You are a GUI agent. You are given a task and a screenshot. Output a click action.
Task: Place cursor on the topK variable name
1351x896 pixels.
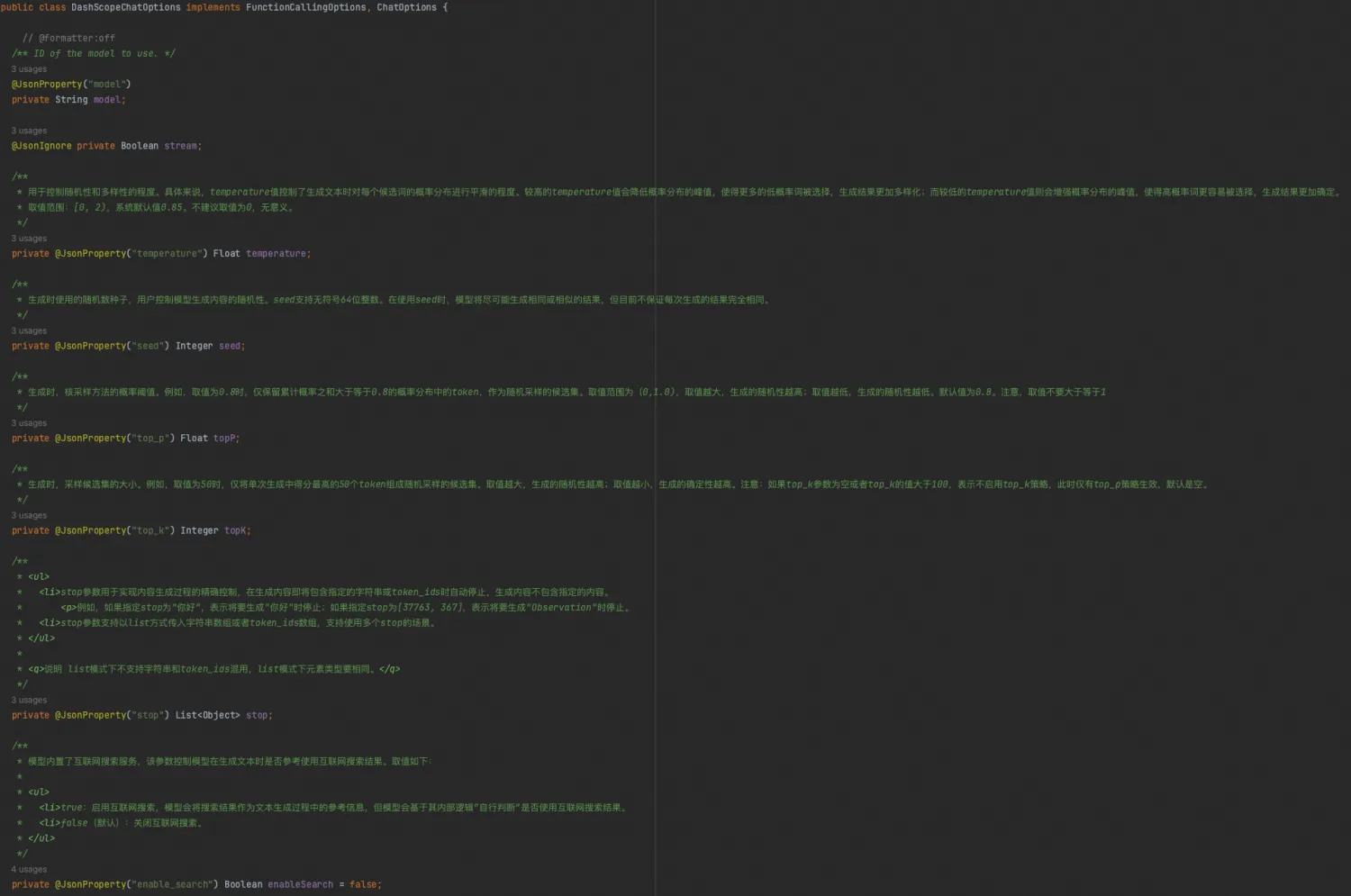(x=236, y=530)
